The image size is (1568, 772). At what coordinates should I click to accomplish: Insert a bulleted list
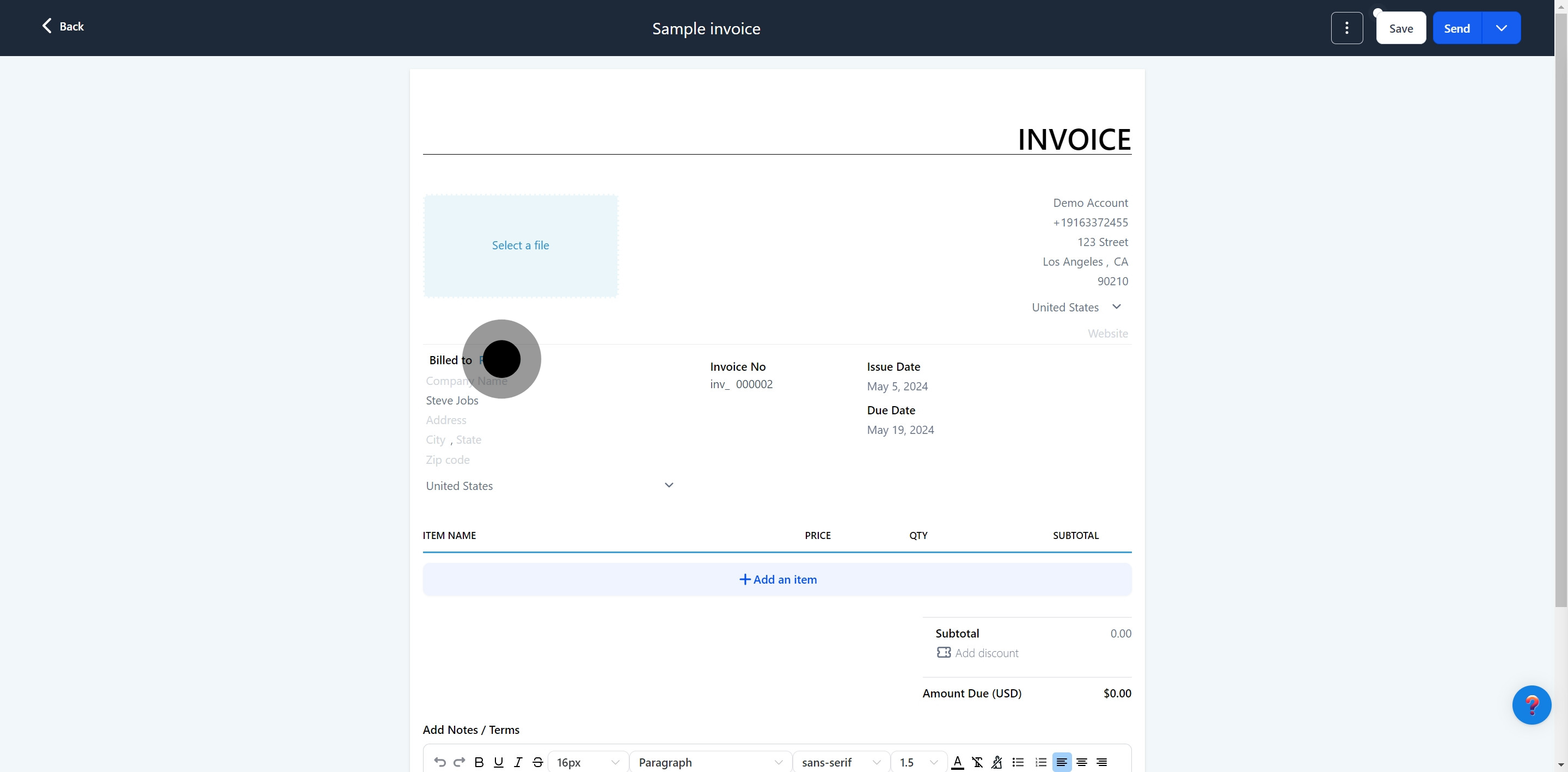(x=1018, y=762)
